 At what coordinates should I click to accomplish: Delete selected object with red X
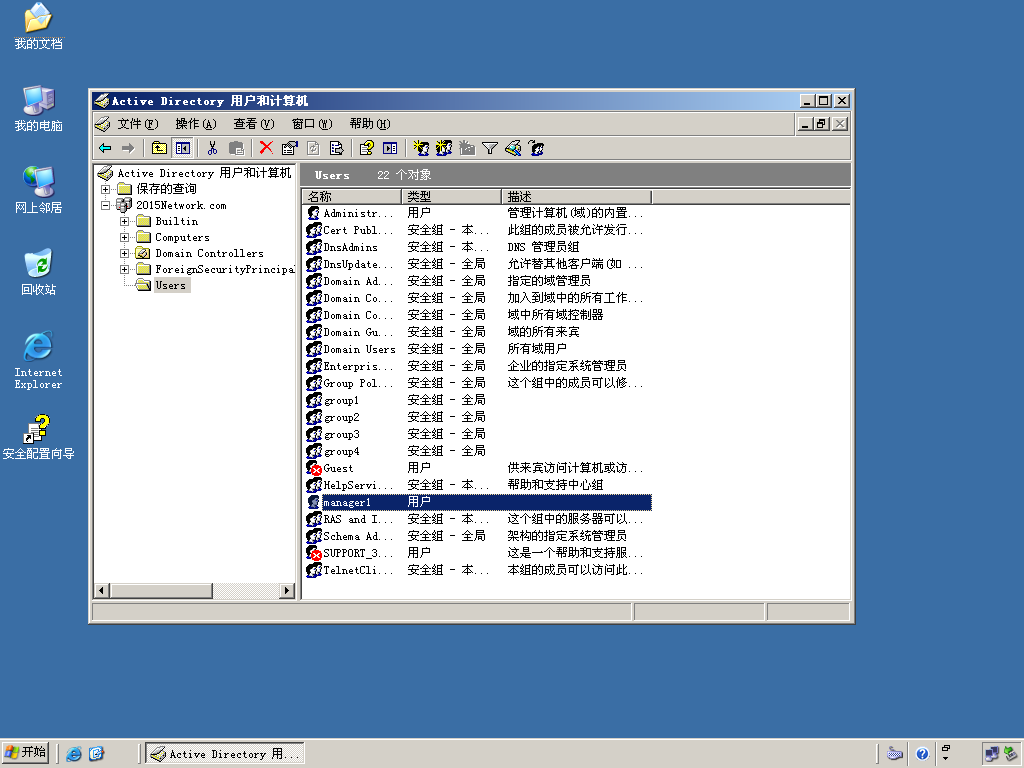click(266, 148)
